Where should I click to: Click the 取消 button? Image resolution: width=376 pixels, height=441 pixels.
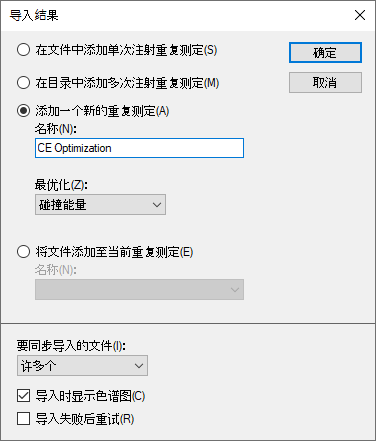[325, 82]
